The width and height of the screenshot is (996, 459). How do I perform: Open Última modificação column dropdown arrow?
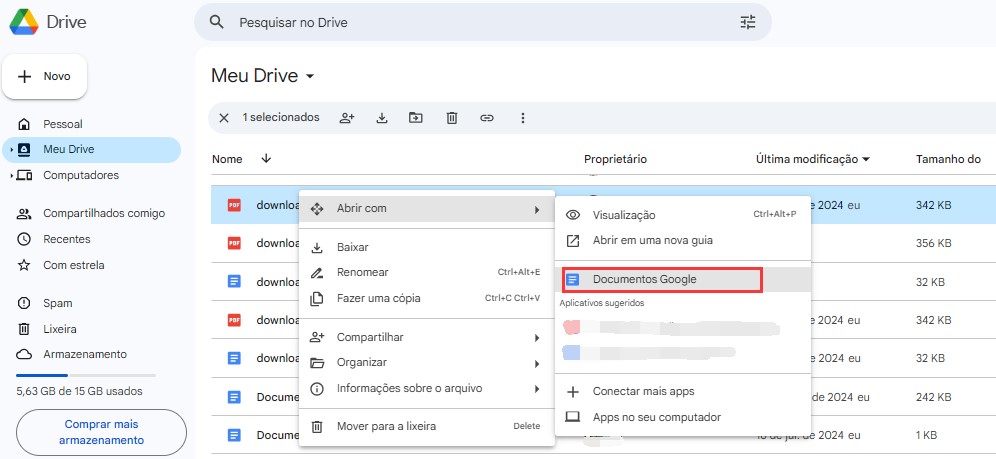[x=866, y=159]
